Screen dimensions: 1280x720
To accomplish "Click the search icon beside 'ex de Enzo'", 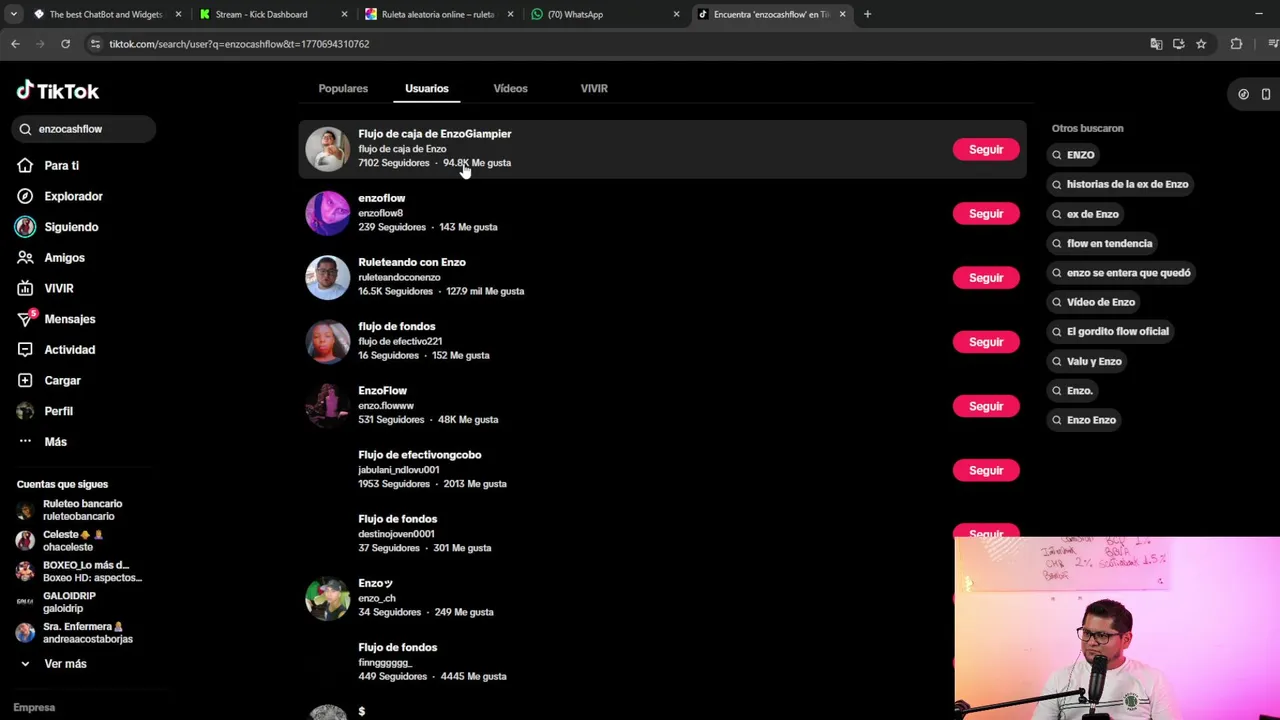I will pos(1057,214).
